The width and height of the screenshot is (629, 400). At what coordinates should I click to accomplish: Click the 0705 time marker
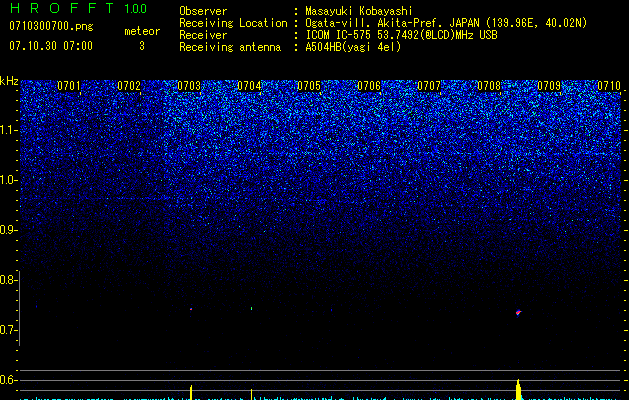[x=308, y=86]
